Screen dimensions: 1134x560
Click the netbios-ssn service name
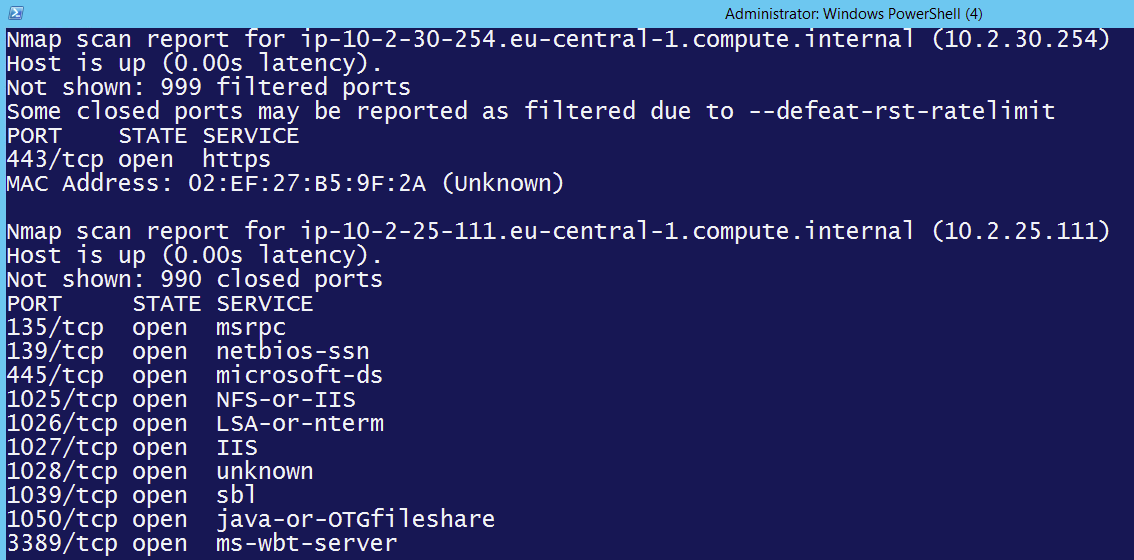[x=292, y=351]
